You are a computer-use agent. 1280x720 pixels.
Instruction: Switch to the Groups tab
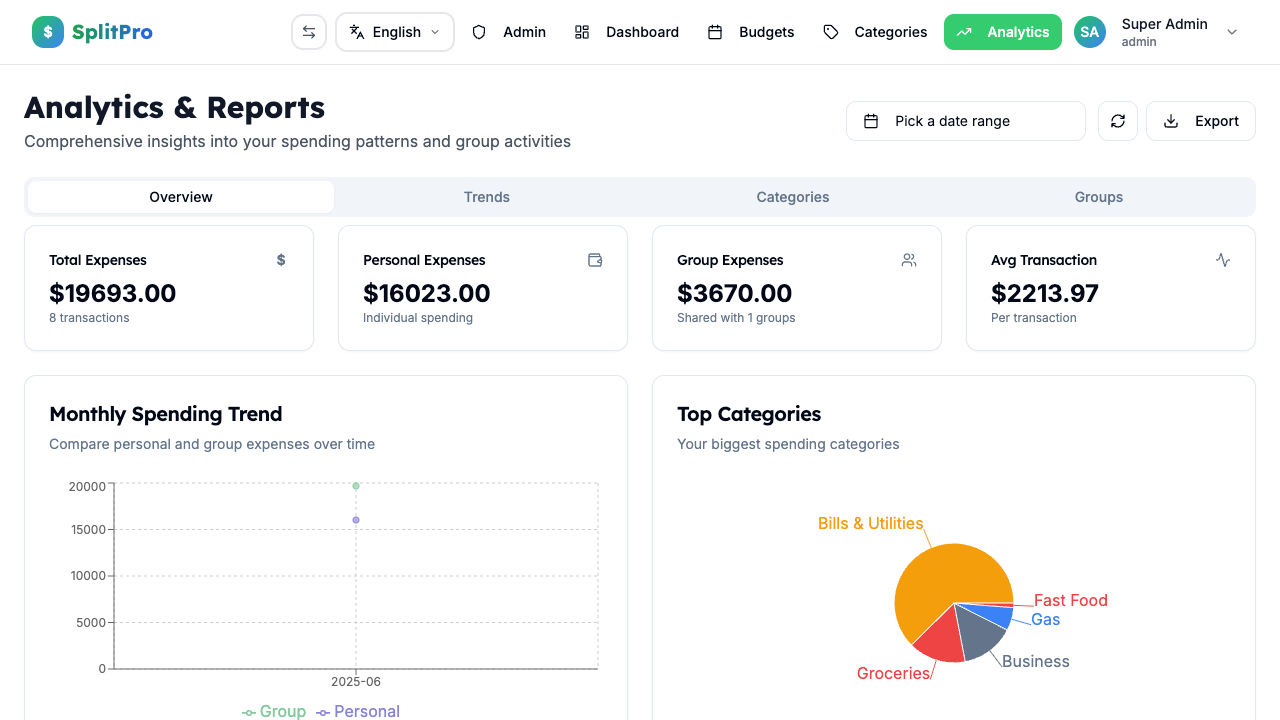point(1098,196)
